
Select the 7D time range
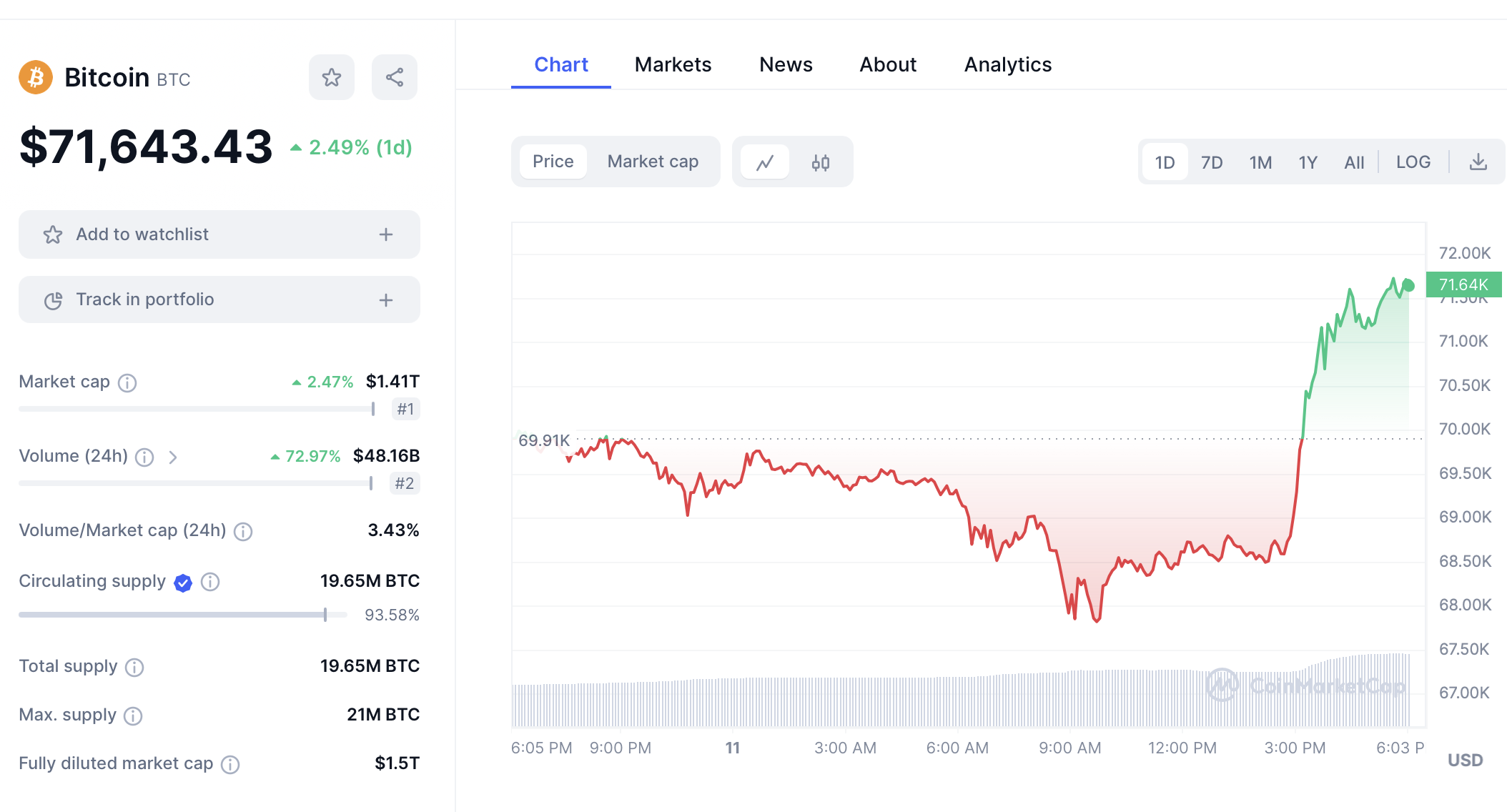(1212, 162)
